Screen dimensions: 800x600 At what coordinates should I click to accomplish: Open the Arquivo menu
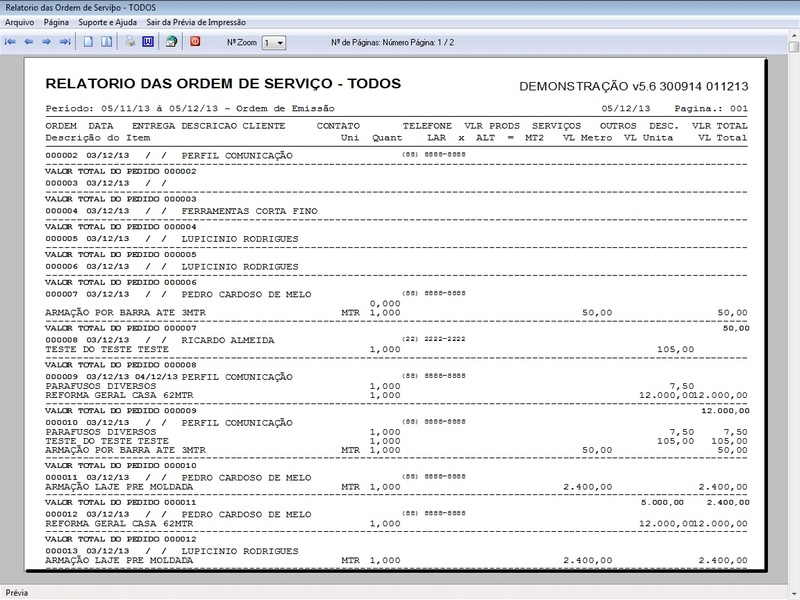coord(19,21)
